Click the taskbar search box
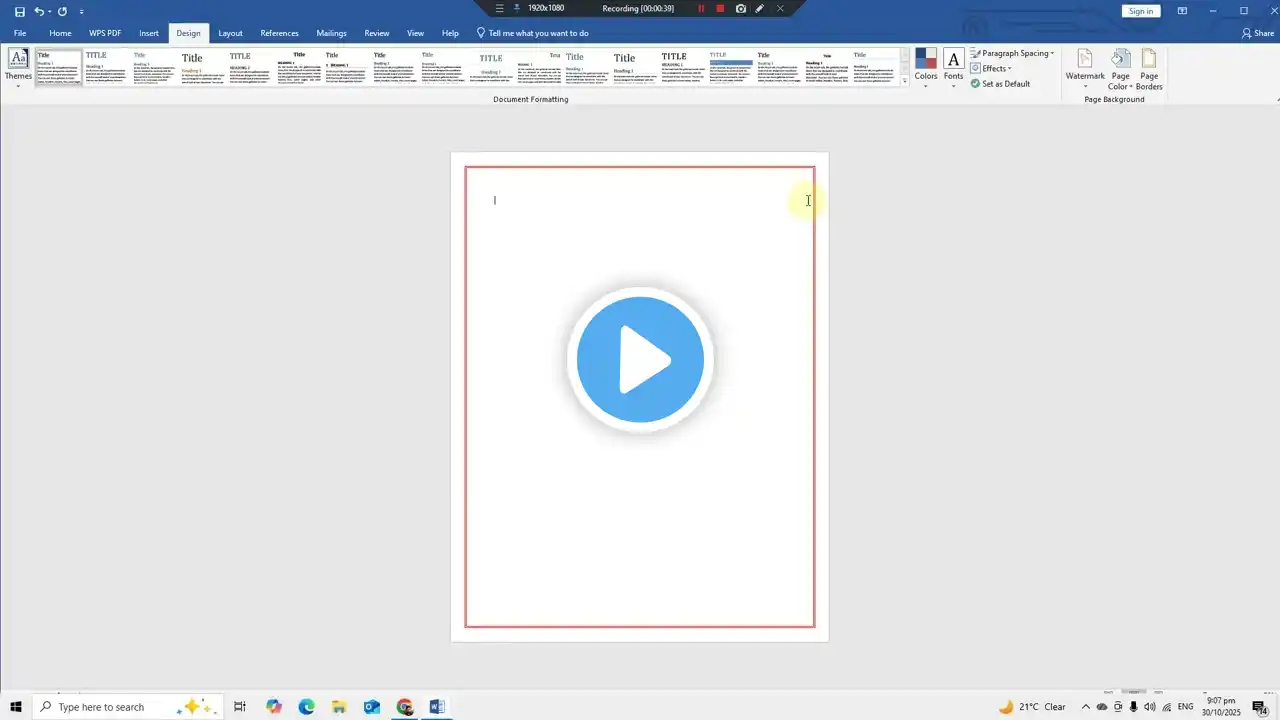Viewport: 1280px width, 720px height. click(x=126, y=707)
